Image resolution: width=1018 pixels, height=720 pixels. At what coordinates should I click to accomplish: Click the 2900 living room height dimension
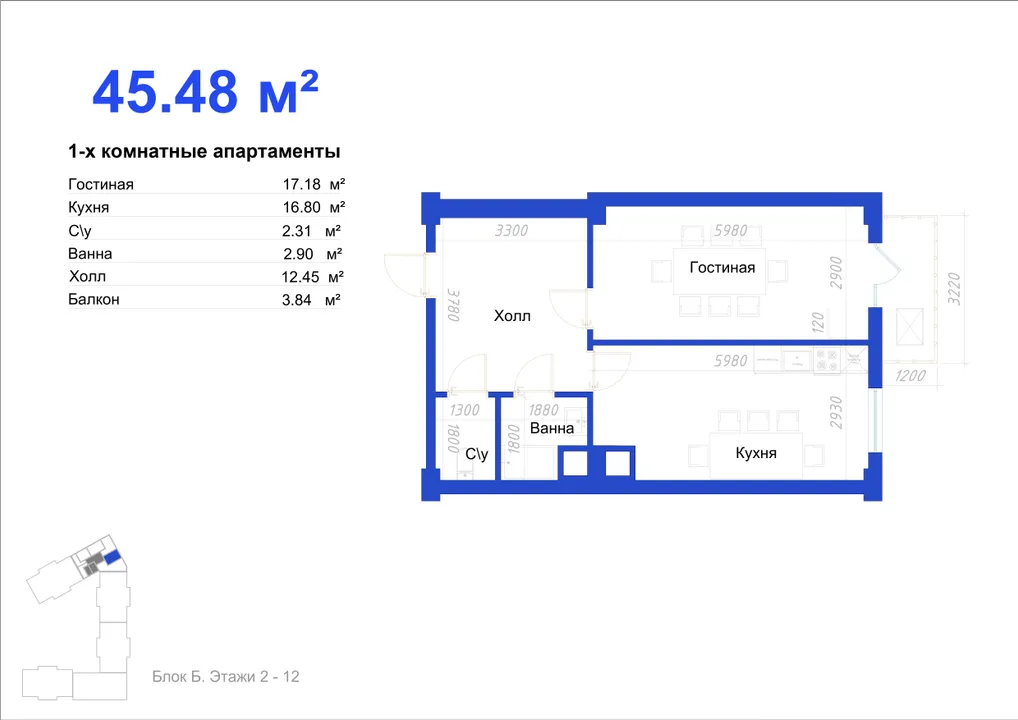pyautogui.click(x=836, y=273)
